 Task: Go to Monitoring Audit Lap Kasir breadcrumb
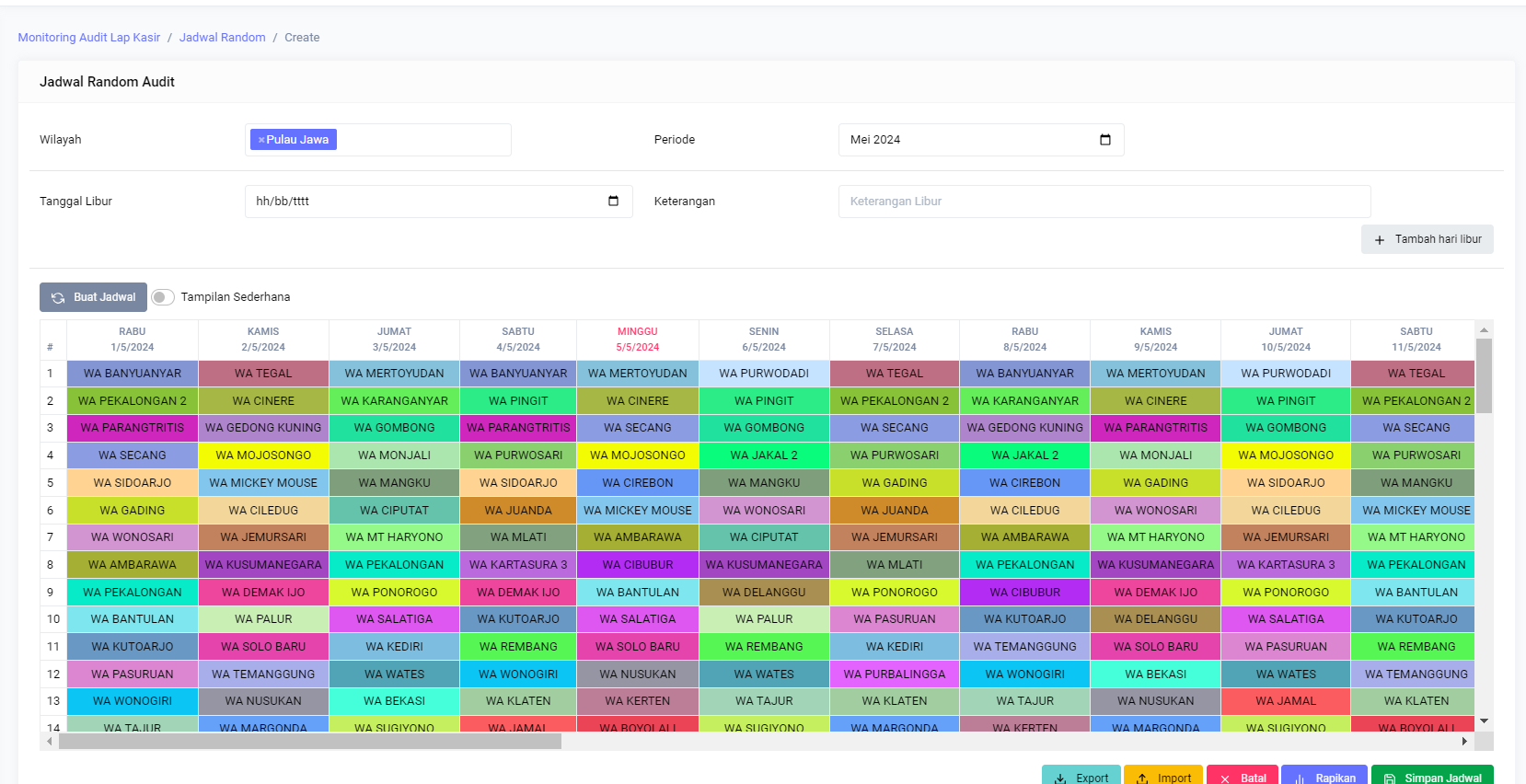click(89, 38)
